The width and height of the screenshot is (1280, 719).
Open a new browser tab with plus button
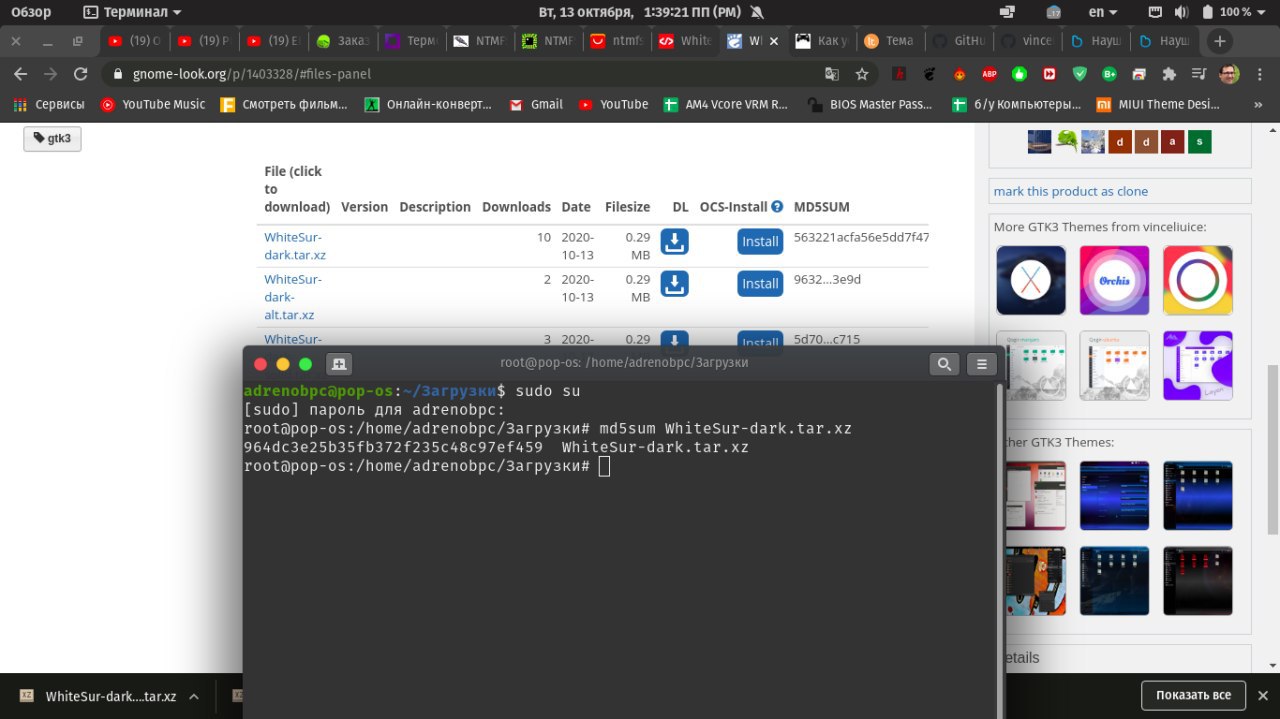tap(1219, 41)
